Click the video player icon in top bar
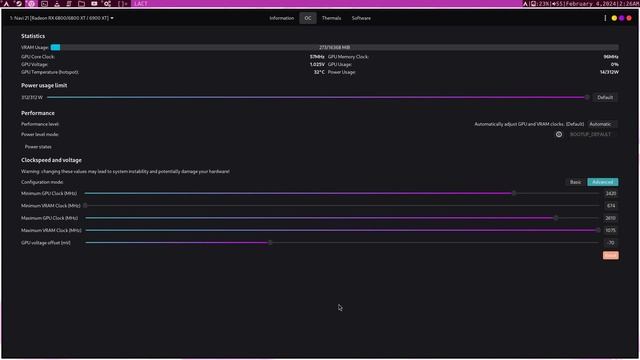 (94, 4)
